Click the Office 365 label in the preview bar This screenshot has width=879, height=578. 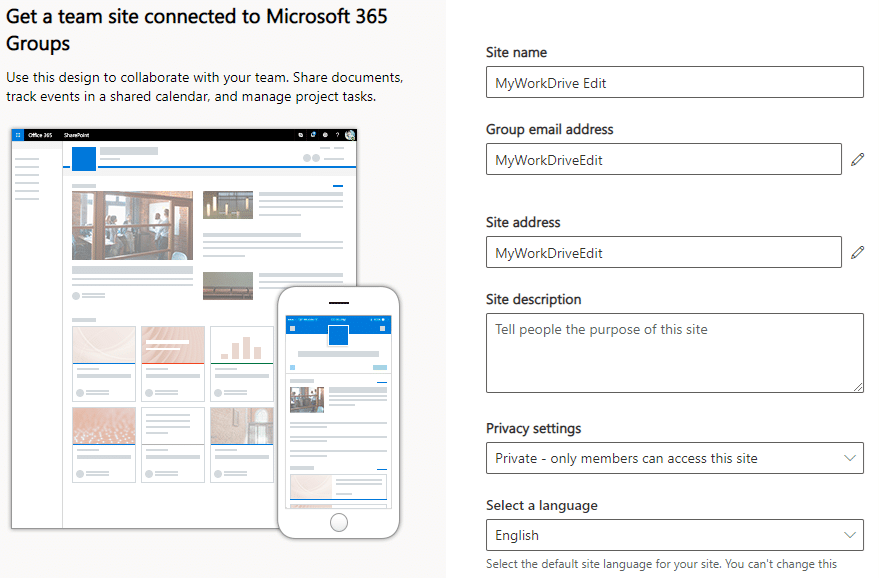(40, 134)
